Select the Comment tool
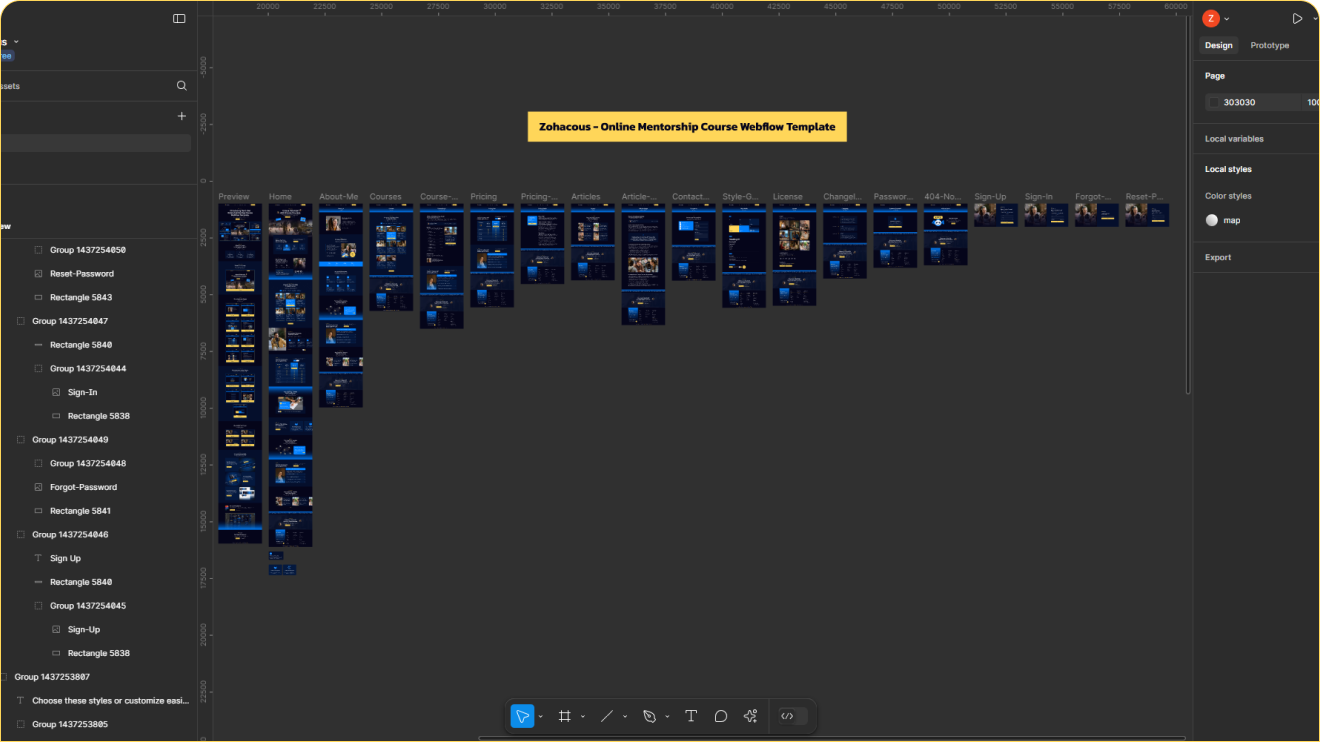 [721, 716]
